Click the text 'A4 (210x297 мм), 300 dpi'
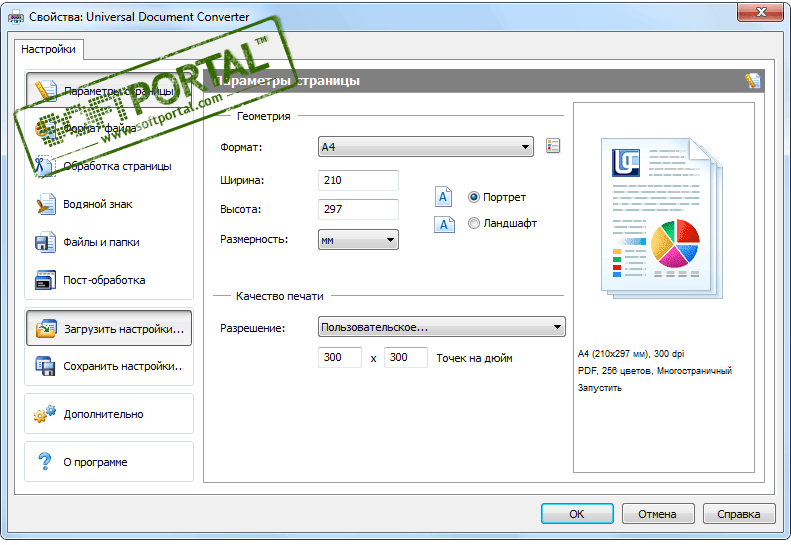 click(631, 354)
